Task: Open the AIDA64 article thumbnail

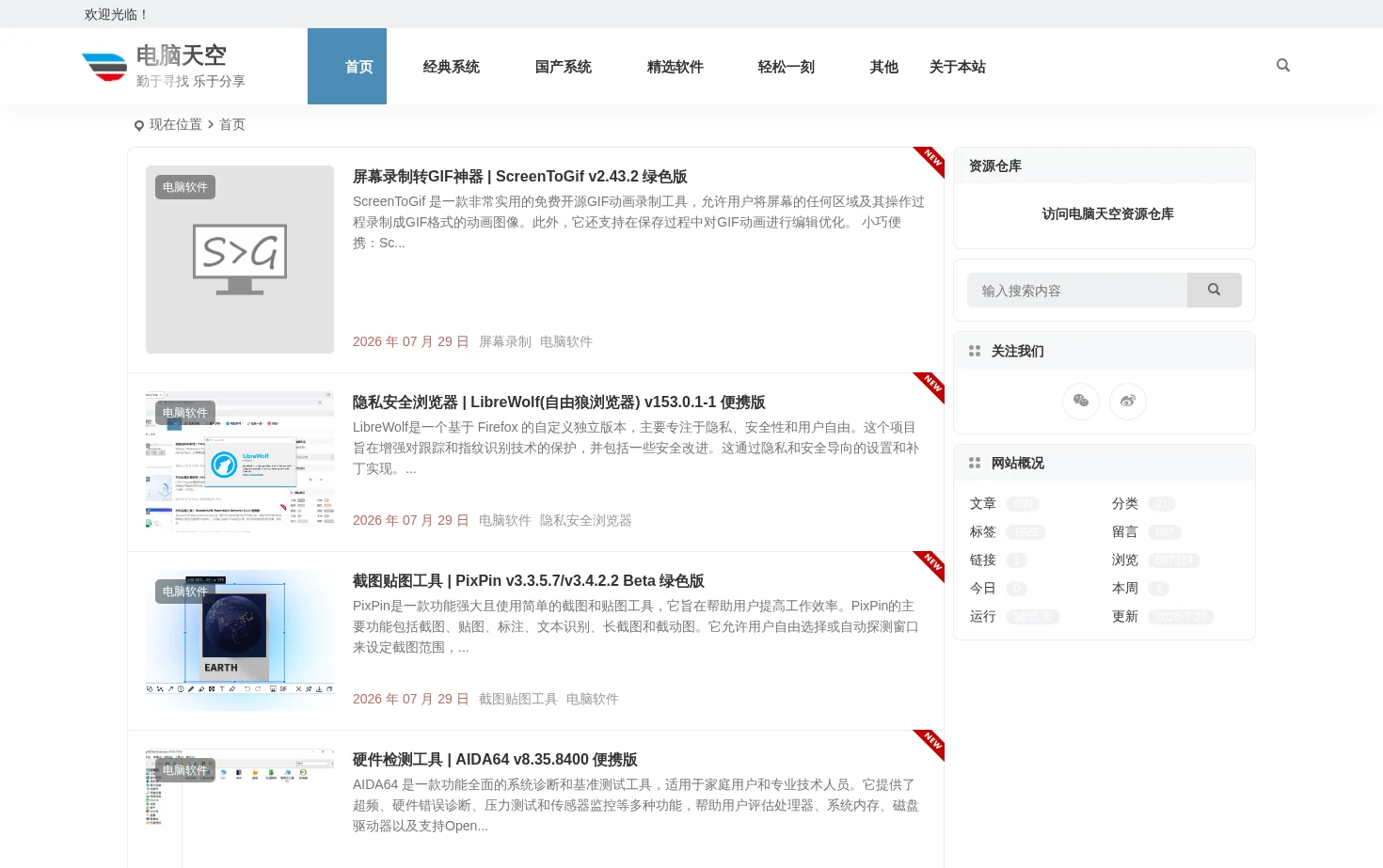Action: coord(240,808)
